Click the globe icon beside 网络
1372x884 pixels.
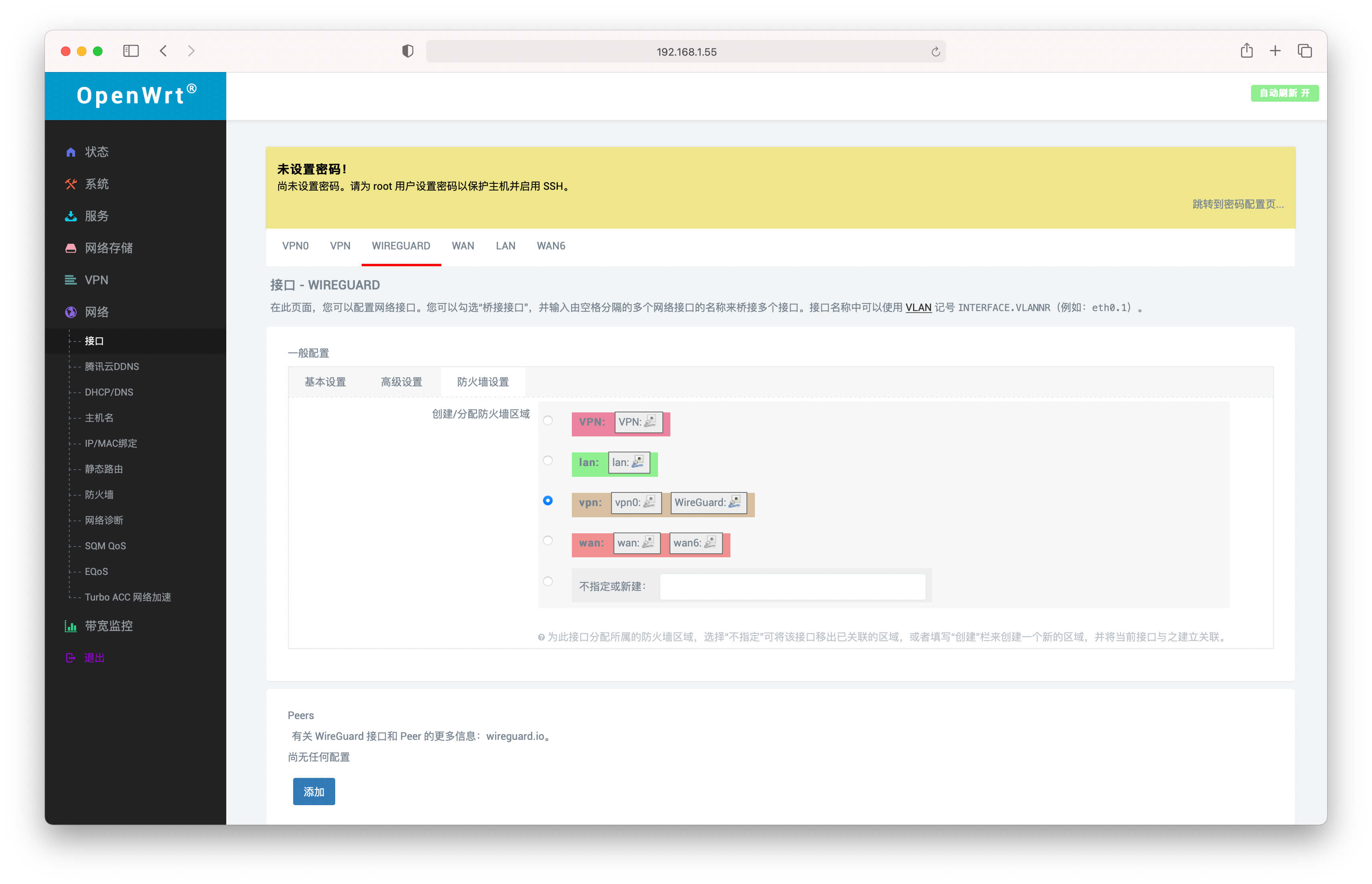coord(70,312)
